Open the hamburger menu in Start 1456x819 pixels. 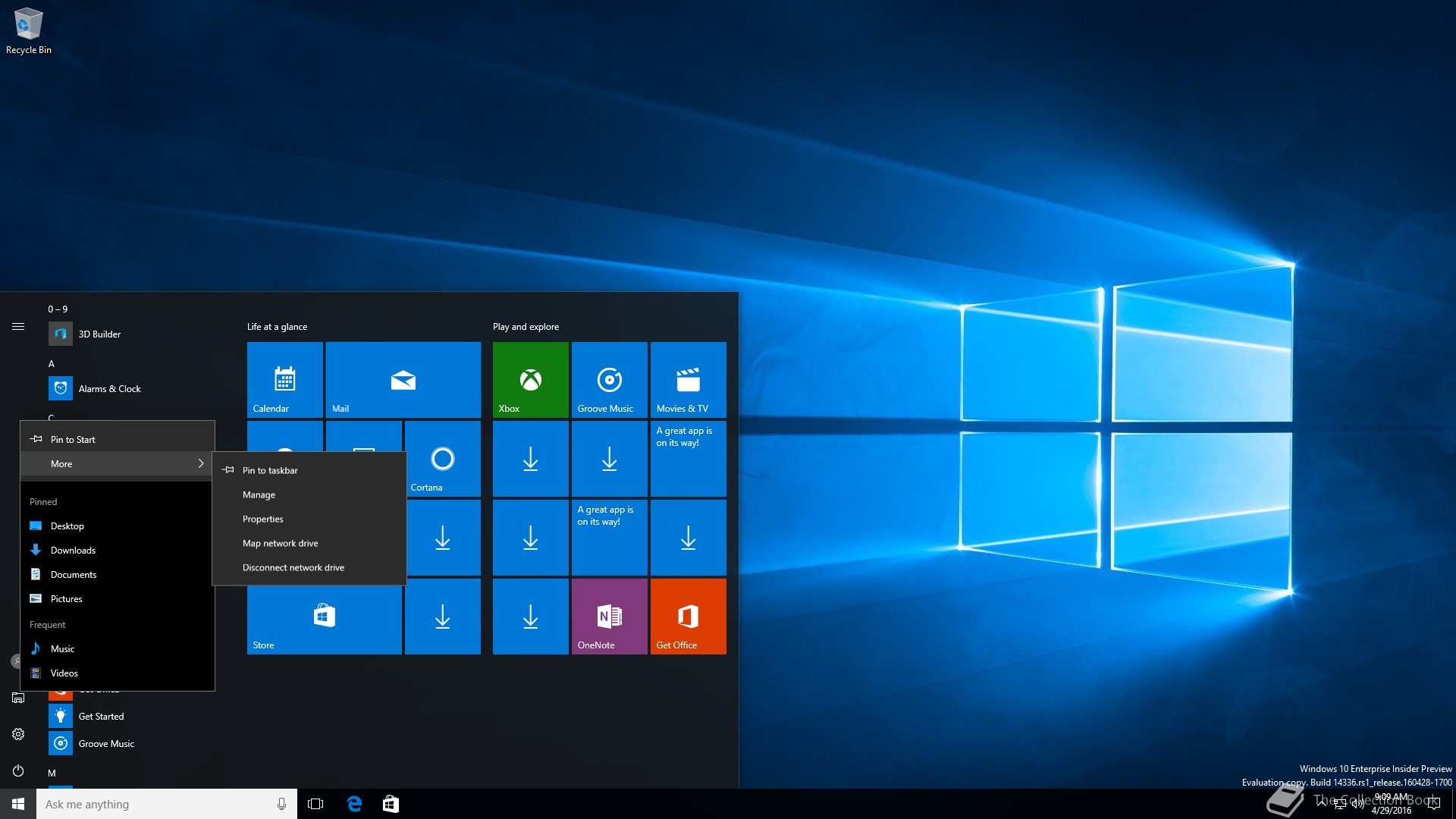coord(18,327)
